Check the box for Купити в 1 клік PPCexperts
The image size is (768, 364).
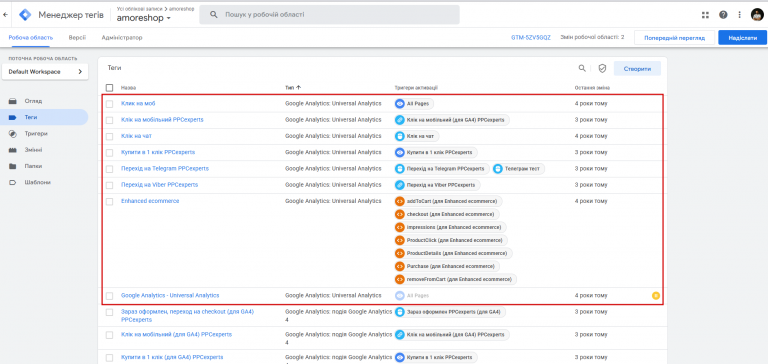point(109,152)
